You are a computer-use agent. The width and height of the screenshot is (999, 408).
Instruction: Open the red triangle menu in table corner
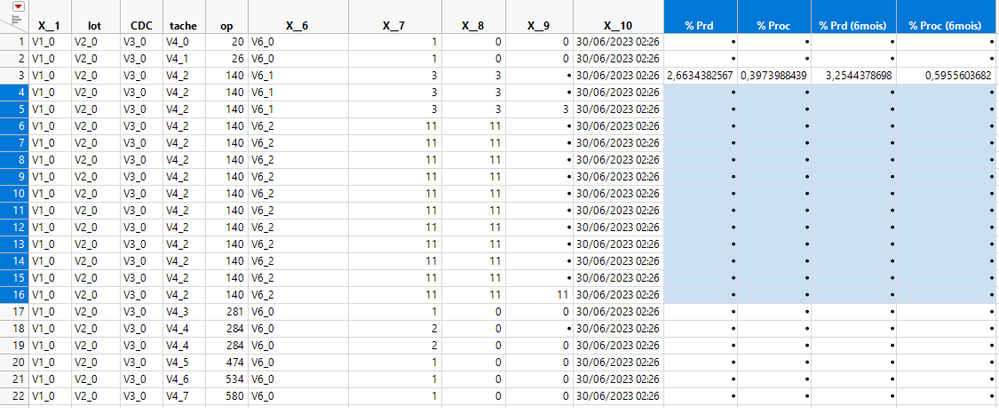(x=19, y=7)
